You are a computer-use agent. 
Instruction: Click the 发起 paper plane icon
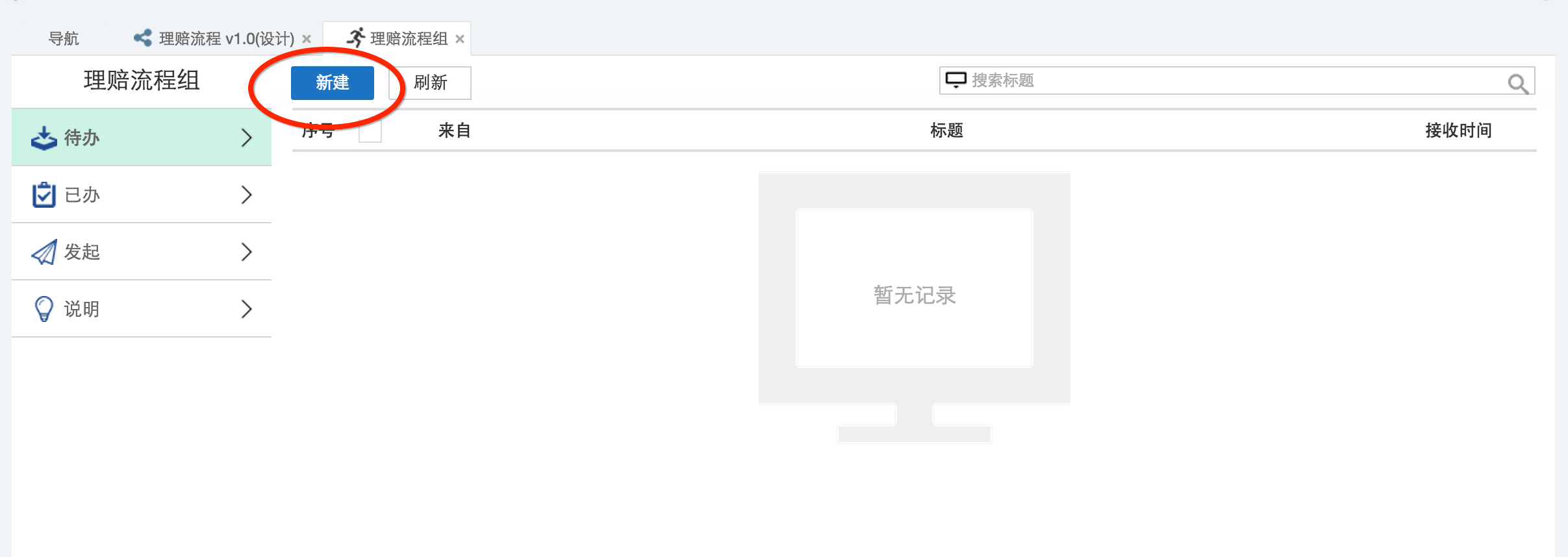pos(44,252)
